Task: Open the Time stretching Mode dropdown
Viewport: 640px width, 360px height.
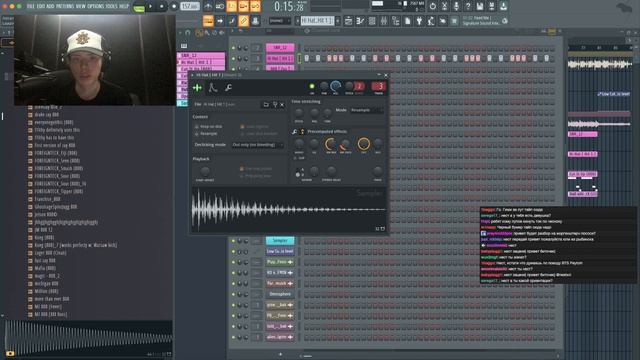Action: (x=366, y=110)
